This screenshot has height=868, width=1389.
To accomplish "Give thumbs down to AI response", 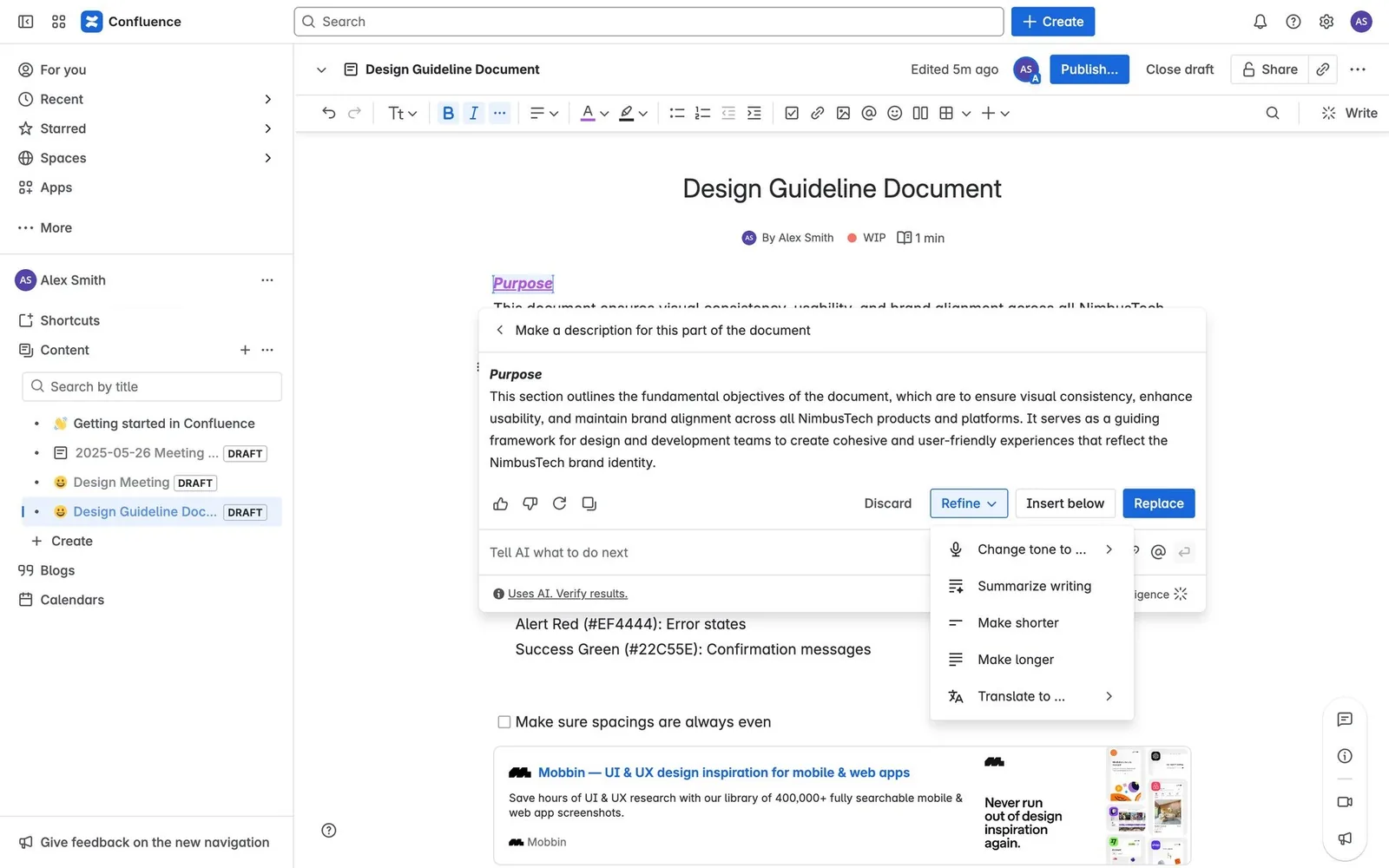I will click(x=530, y=503).
